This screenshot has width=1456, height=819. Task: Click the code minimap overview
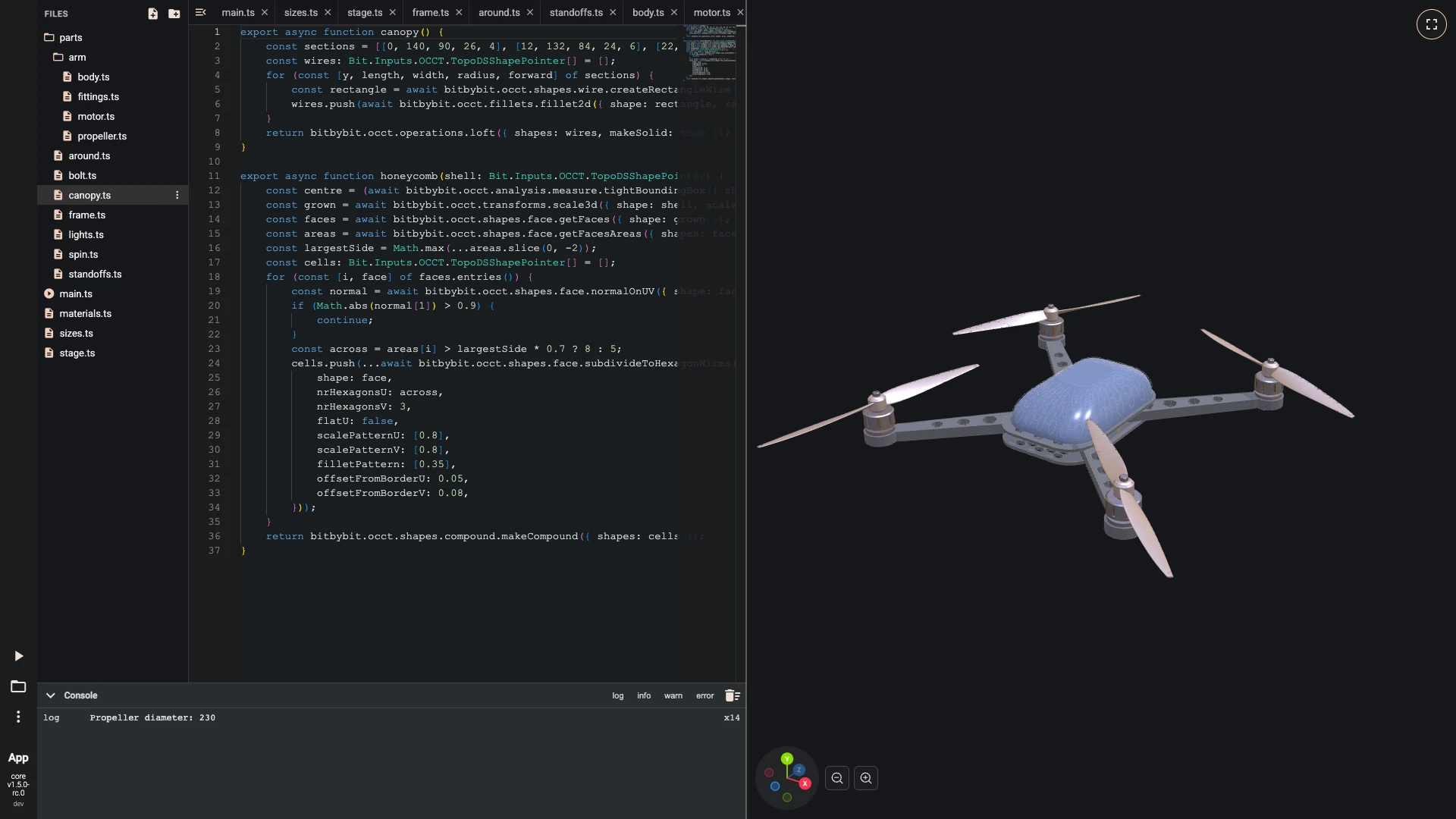pos(710,52)
